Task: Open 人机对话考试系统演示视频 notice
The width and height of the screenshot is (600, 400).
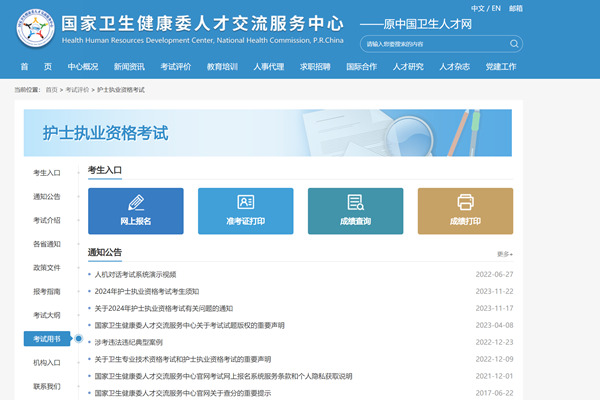Action: pyautogui.click(x=136, y=274)
